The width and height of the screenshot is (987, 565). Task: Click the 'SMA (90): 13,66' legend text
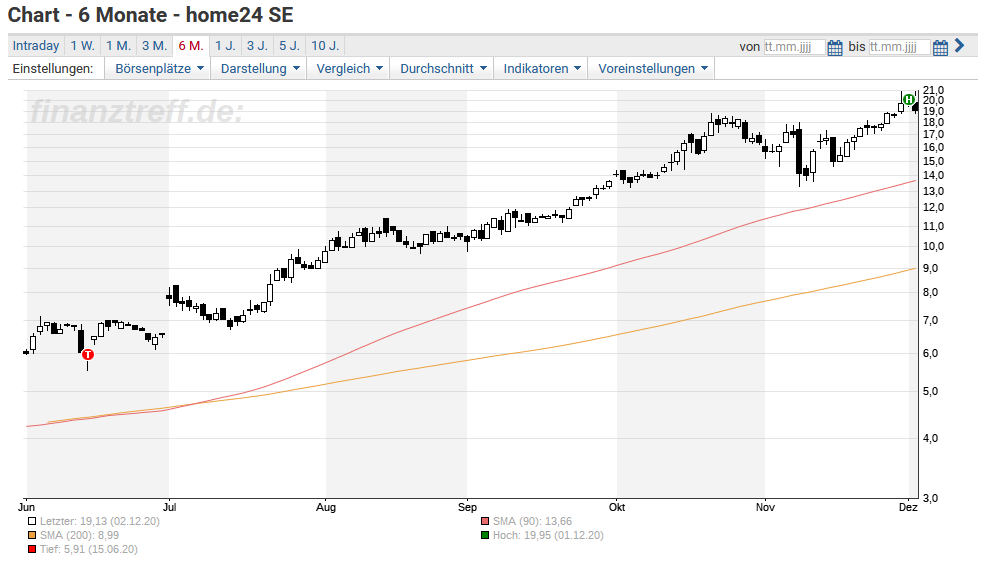click(533, 521)
